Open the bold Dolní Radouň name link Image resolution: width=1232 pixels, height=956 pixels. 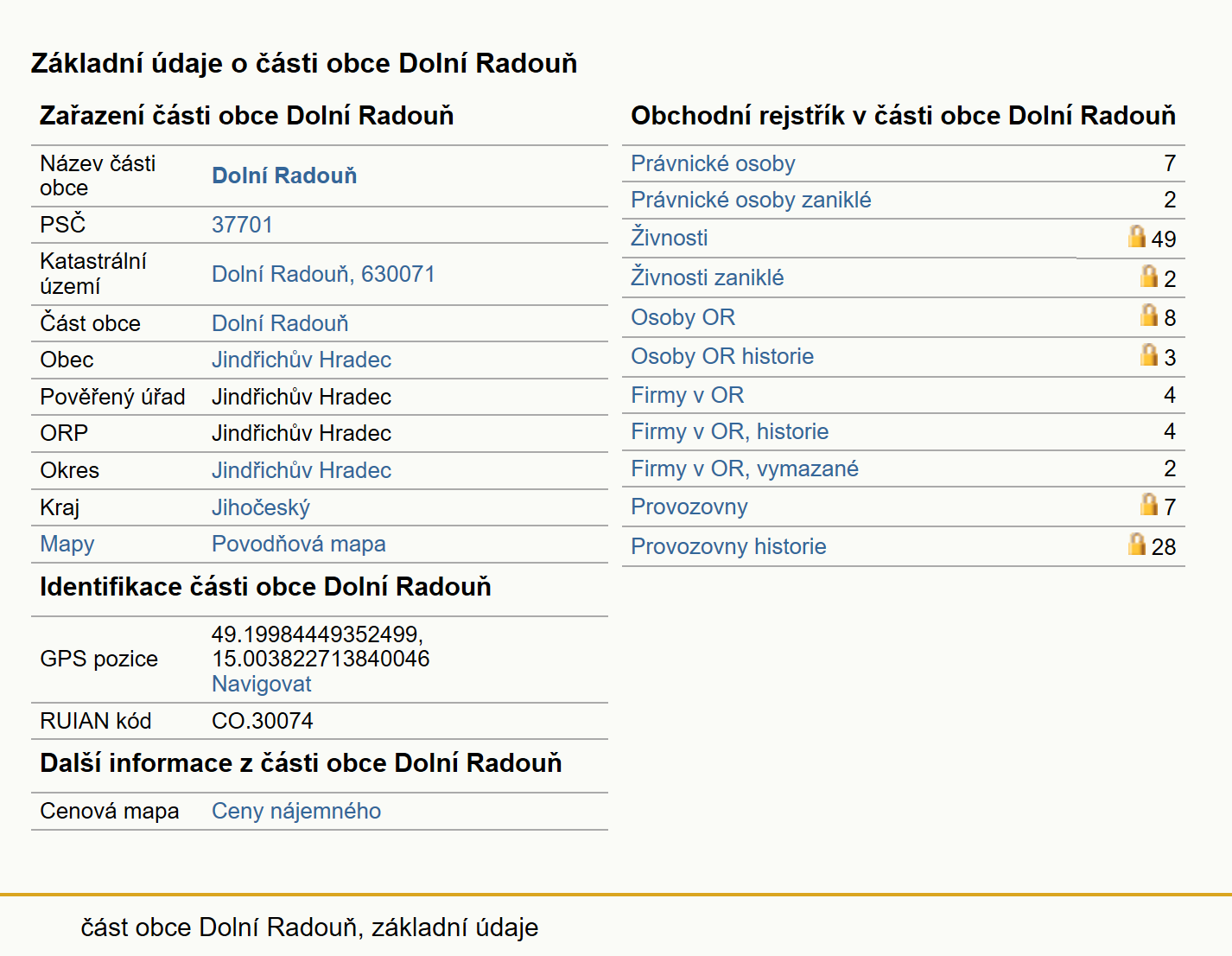pyautogui.click(x=284, y=175)
